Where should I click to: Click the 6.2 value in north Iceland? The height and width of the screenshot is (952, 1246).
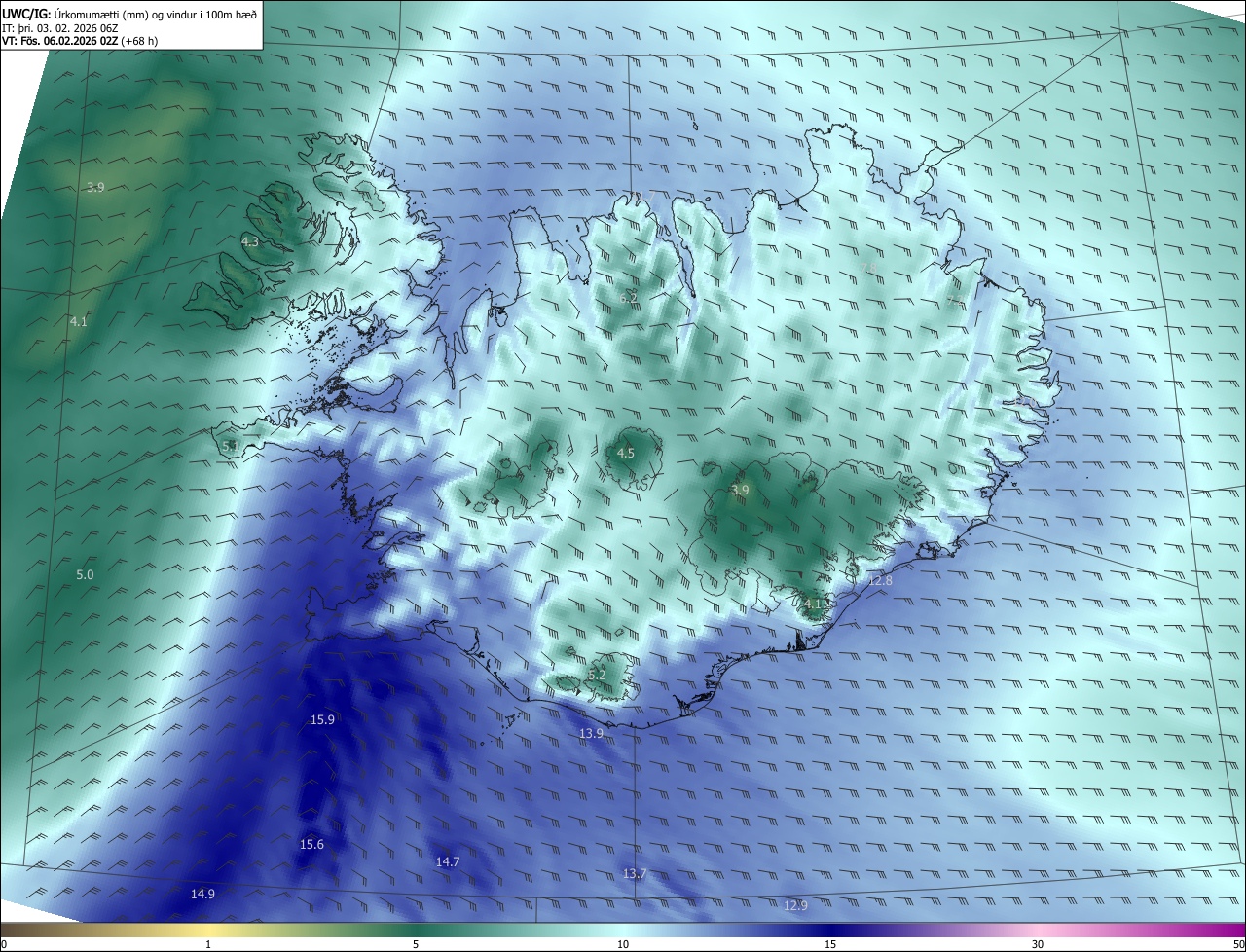[x=629, y=298]
